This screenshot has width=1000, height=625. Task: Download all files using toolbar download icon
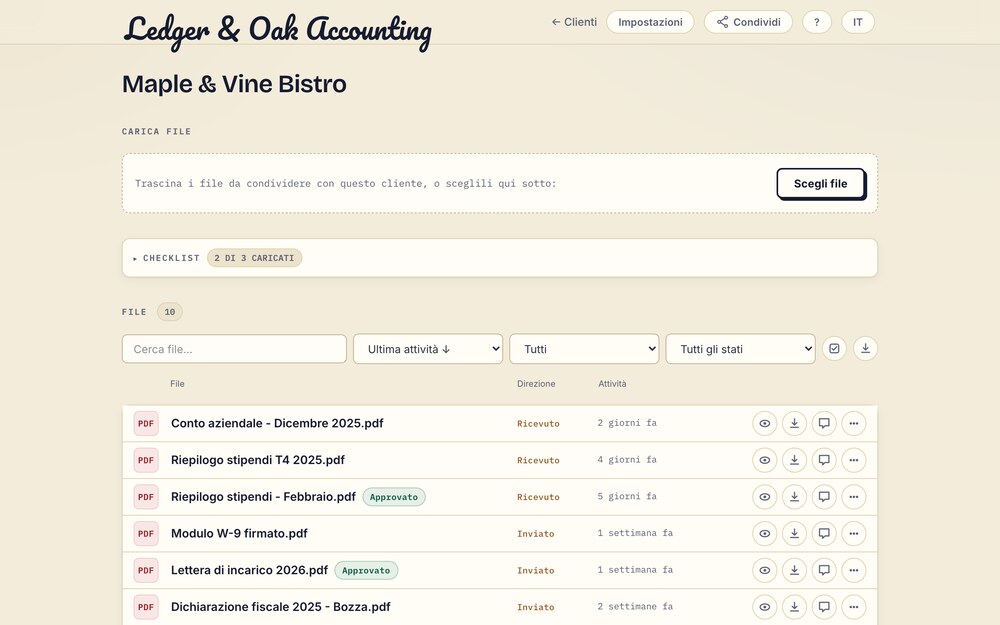pos(865,348)
